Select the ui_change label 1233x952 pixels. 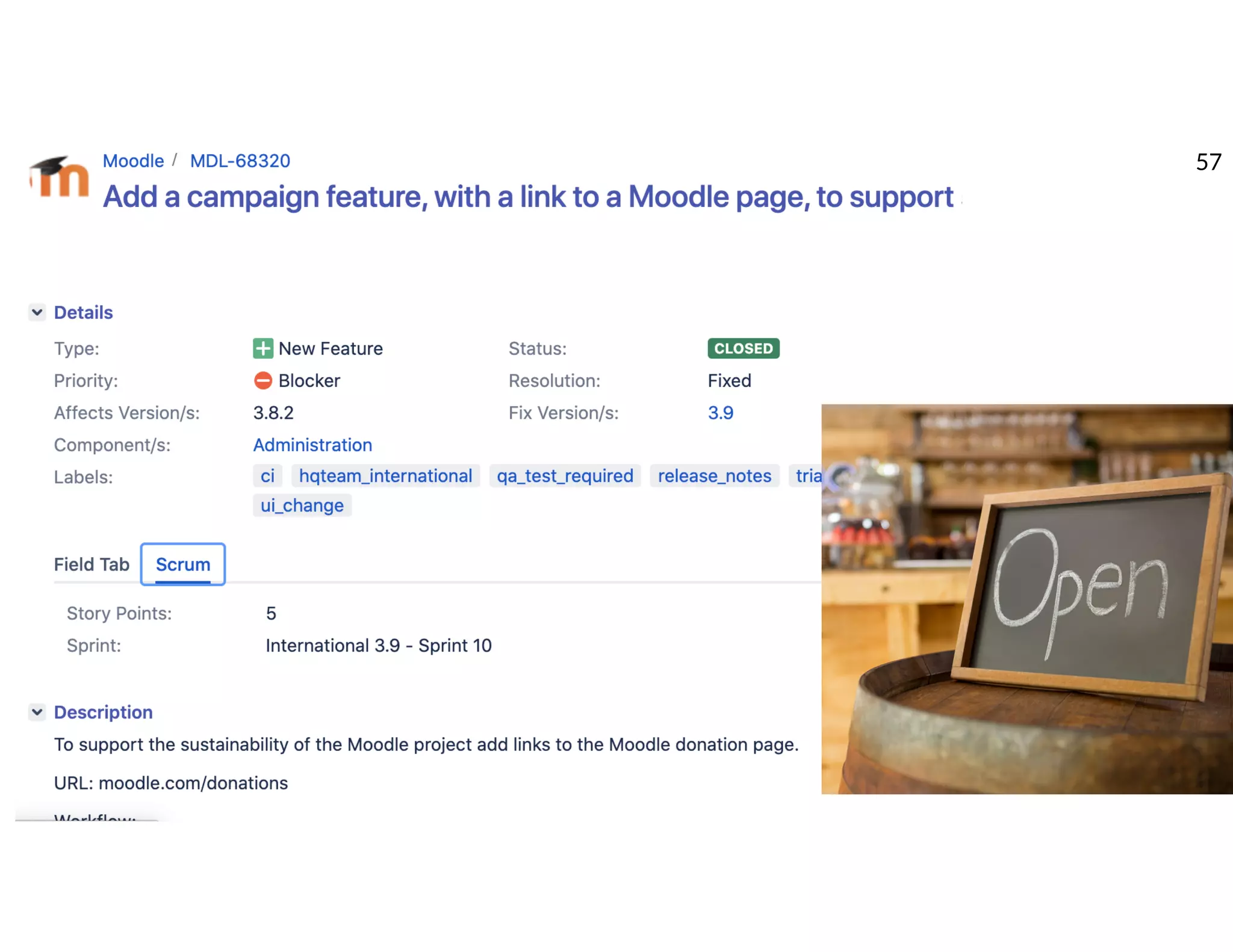302,505
